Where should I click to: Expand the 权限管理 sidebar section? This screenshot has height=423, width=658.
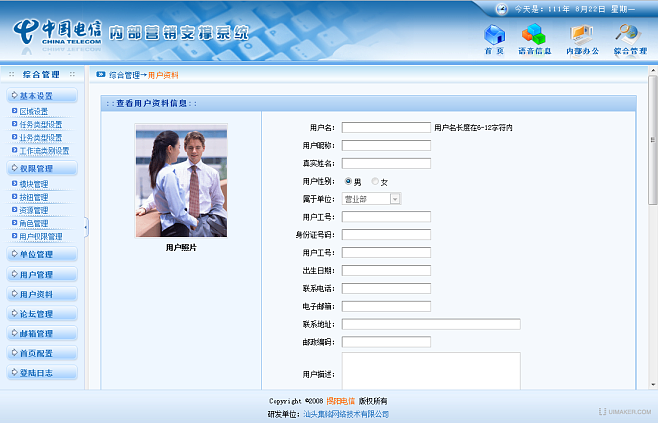click(41, 169)
